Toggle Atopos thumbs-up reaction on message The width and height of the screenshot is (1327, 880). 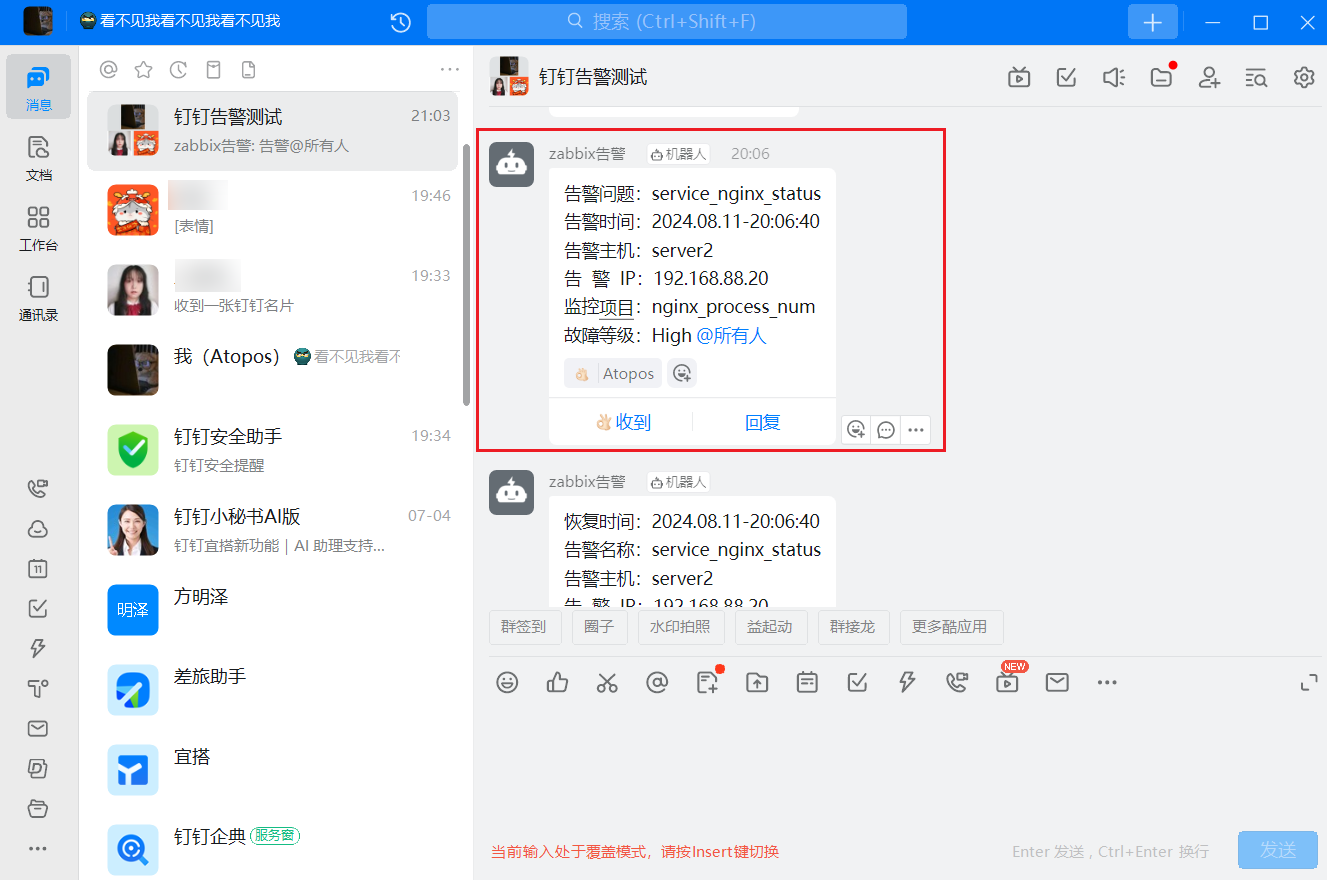click(x=613, y=373)
